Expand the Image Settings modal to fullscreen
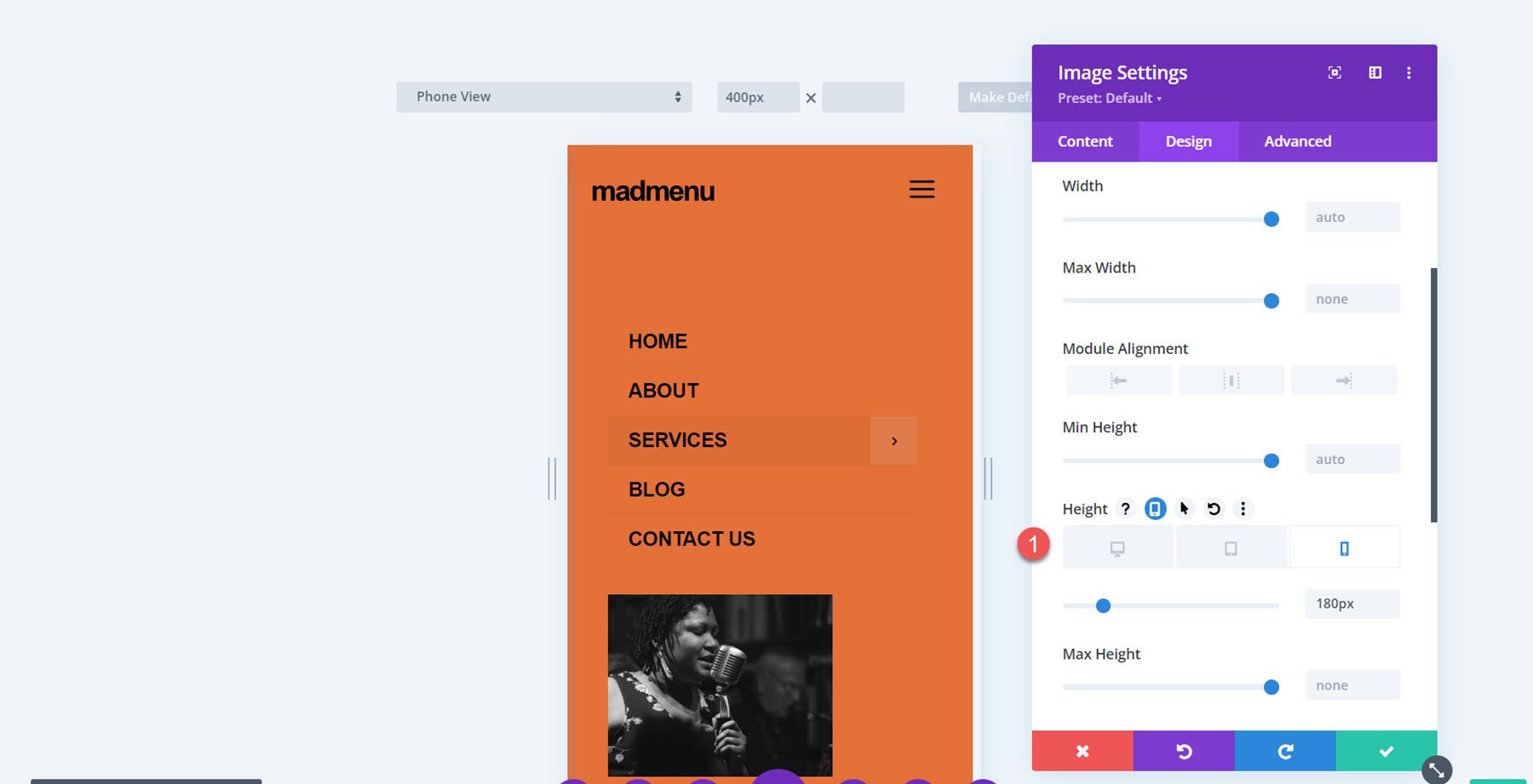The width and height of the screenshot is (1533, 784). [1334, 72]
